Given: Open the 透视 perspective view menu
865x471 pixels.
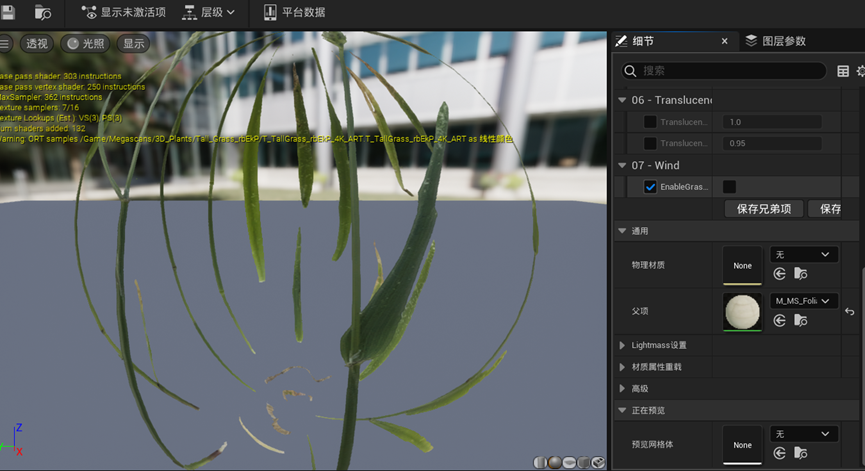Looking at the screenshot, I should click(x=37, y=44).
